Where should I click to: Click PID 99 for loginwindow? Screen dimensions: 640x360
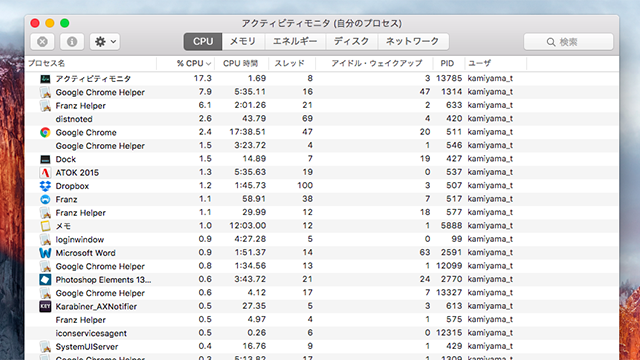point(457,239)
